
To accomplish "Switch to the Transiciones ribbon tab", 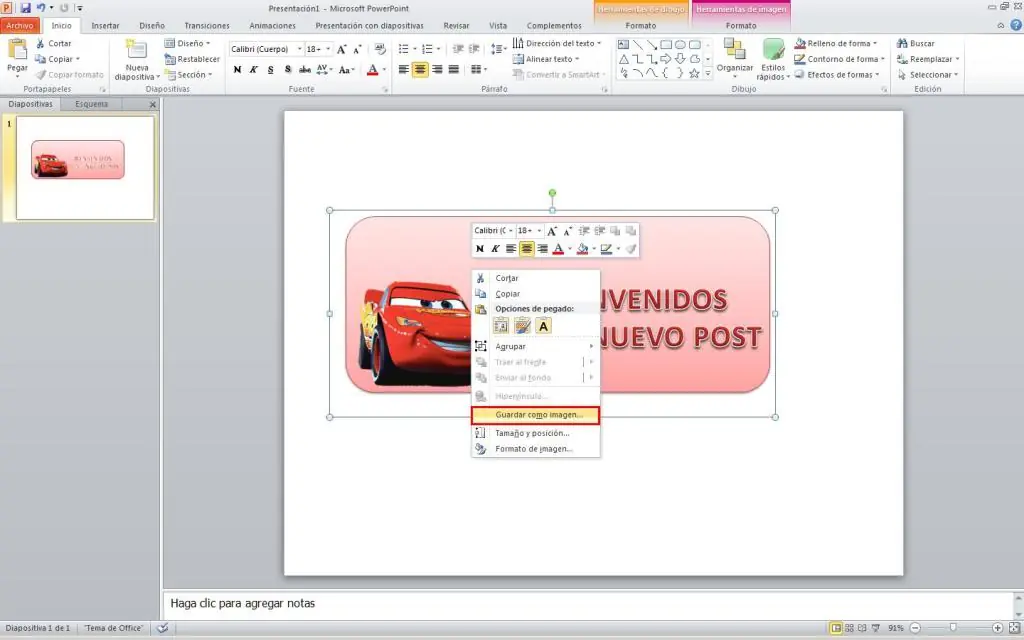I will (x=207, y=25).
